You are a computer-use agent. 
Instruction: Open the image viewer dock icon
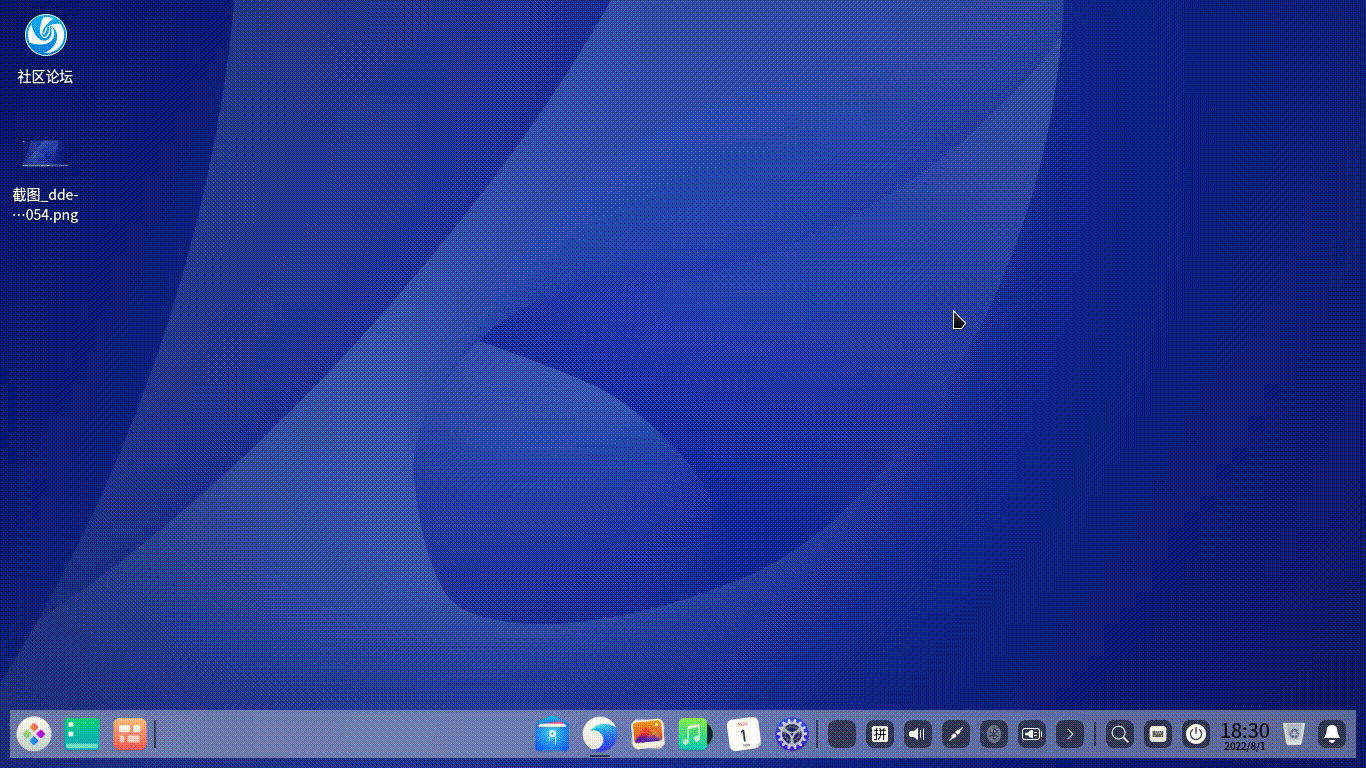(x=648, y=735)
